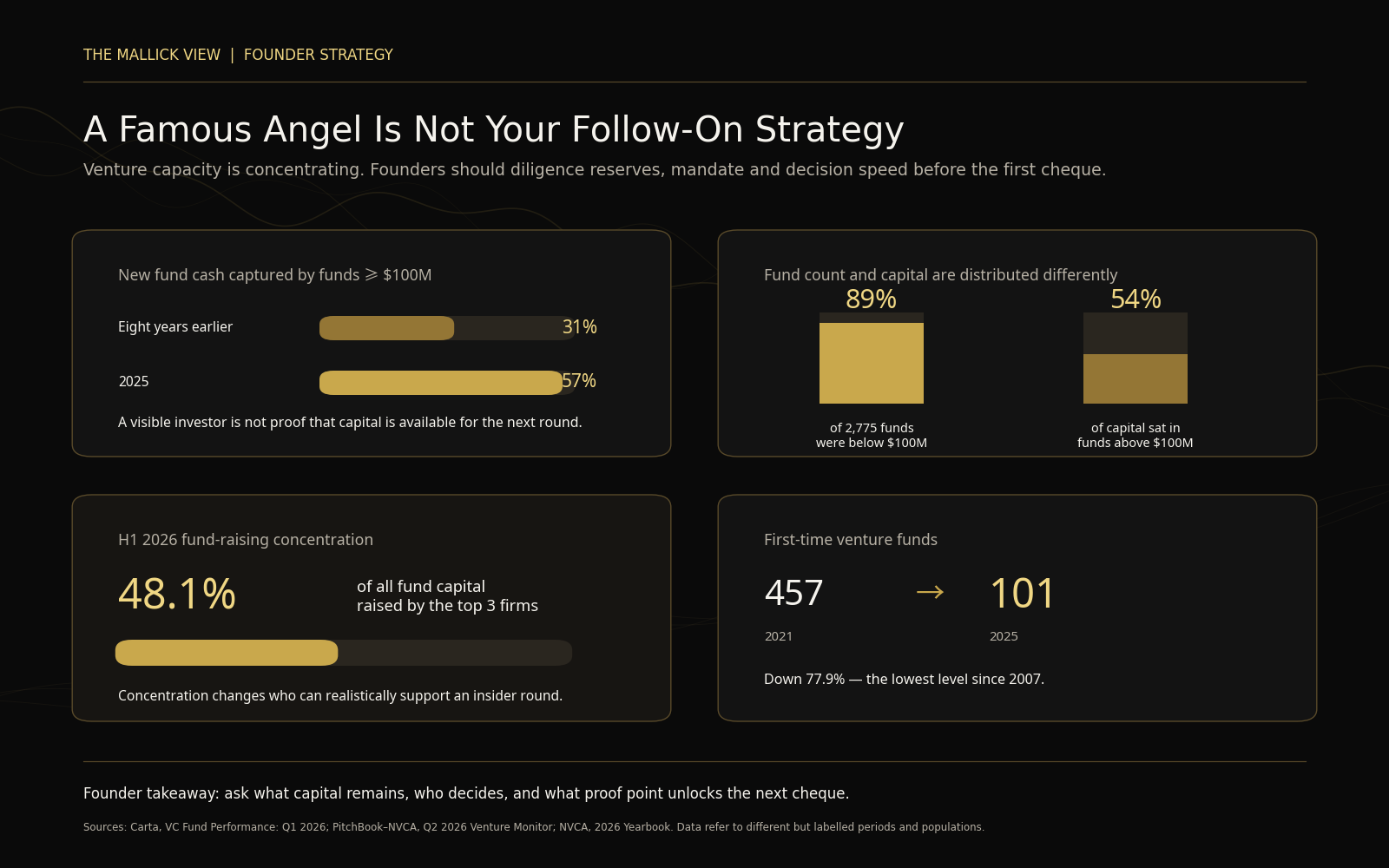
Task: Click the 457 first-time funds figure
Action: (x=793, y=594)
